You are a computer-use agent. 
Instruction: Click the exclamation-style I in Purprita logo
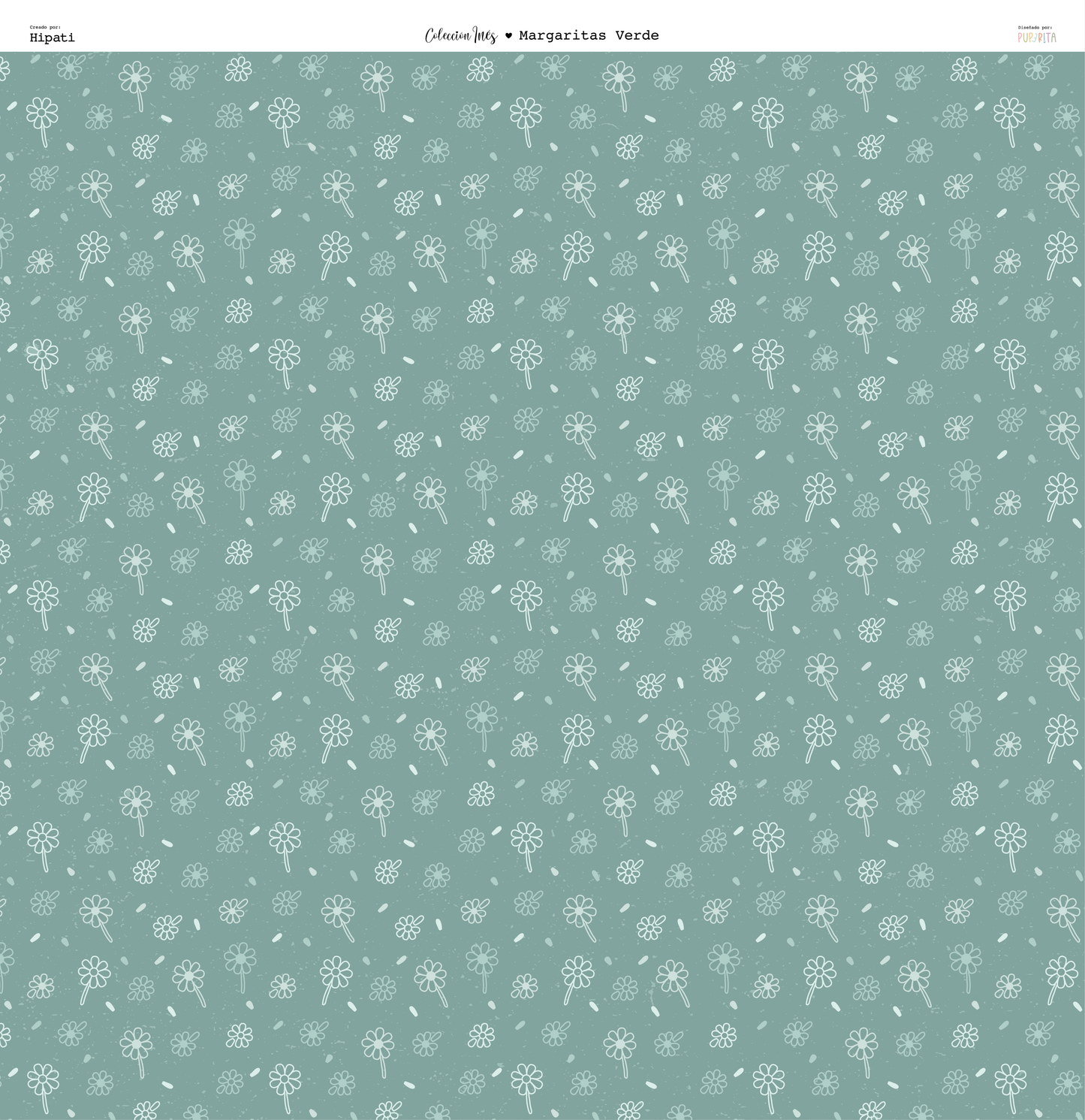[x=1043, y=37]
